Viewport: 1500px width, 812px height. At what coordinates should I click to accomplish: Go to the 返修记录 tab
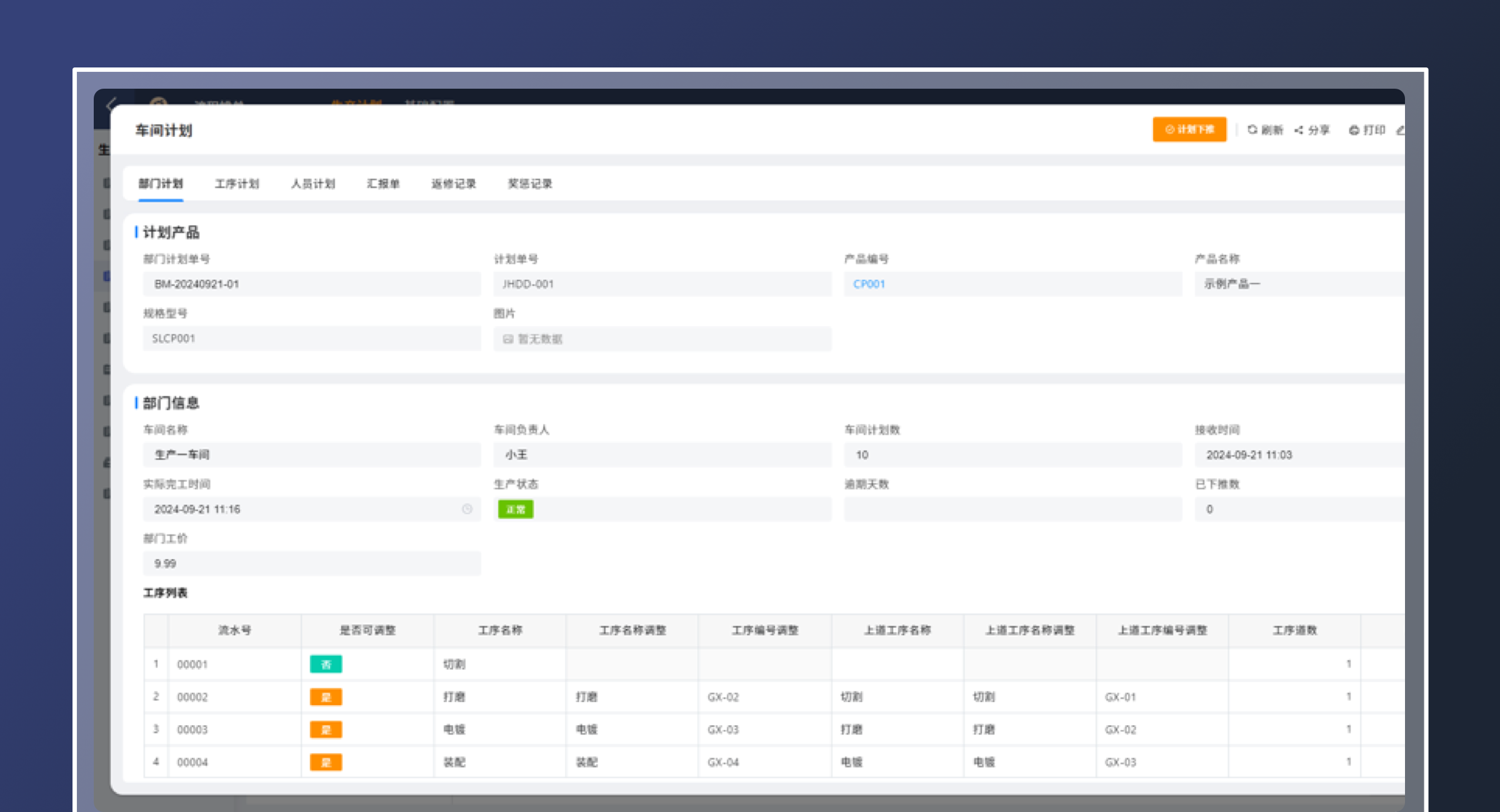454,184
